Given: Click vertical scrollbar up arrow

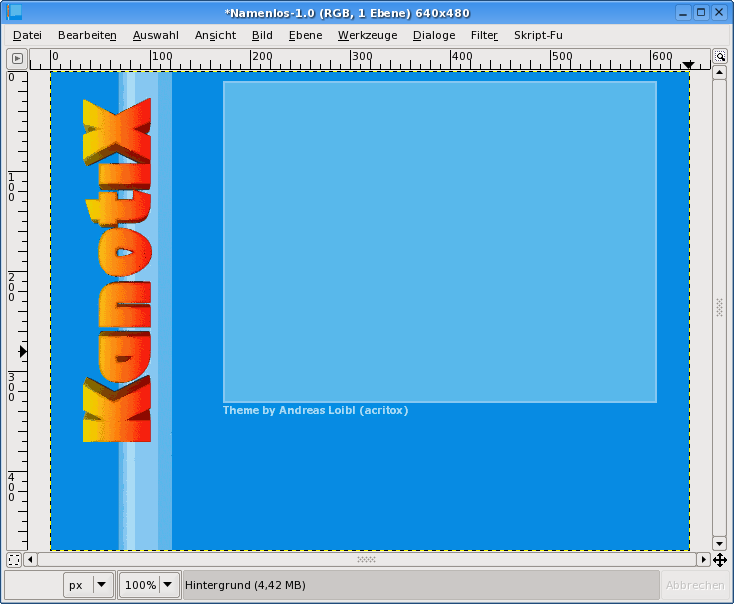Looking at the screenshot, I should click(x=719, y=73).
